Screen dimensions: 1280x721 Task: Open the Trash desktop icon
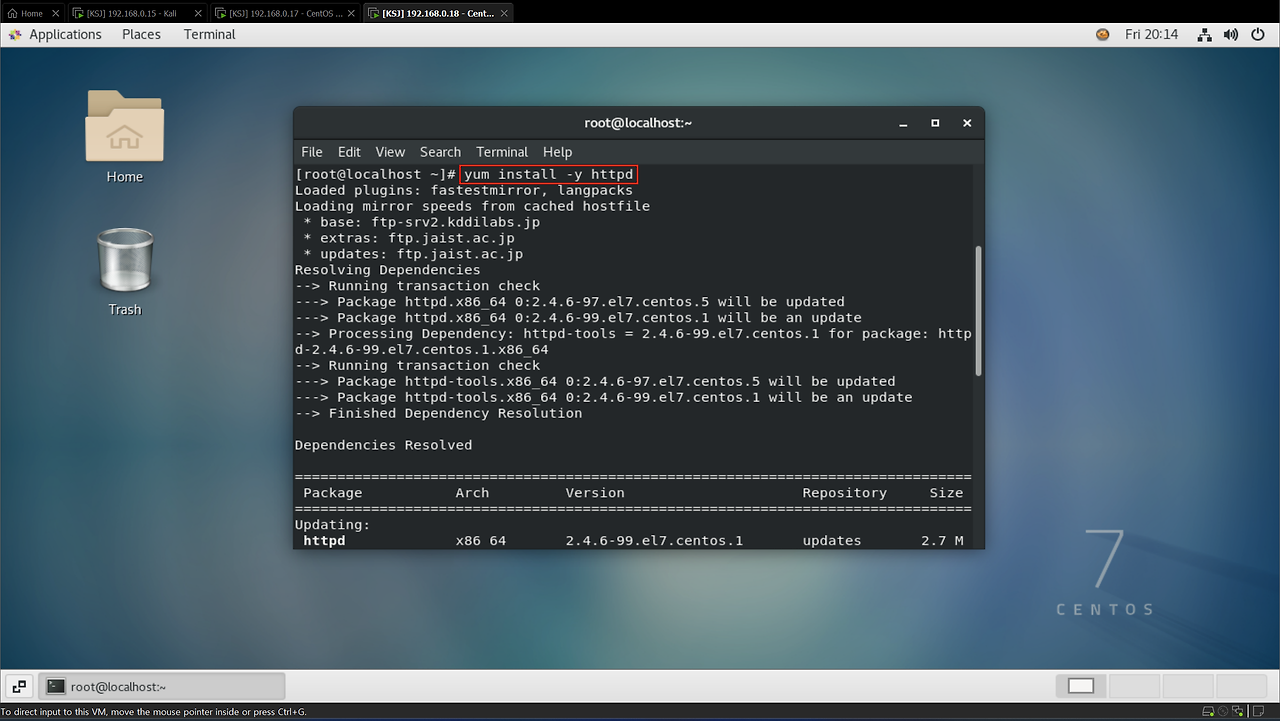pyautogui.click(x=124, y=272)
